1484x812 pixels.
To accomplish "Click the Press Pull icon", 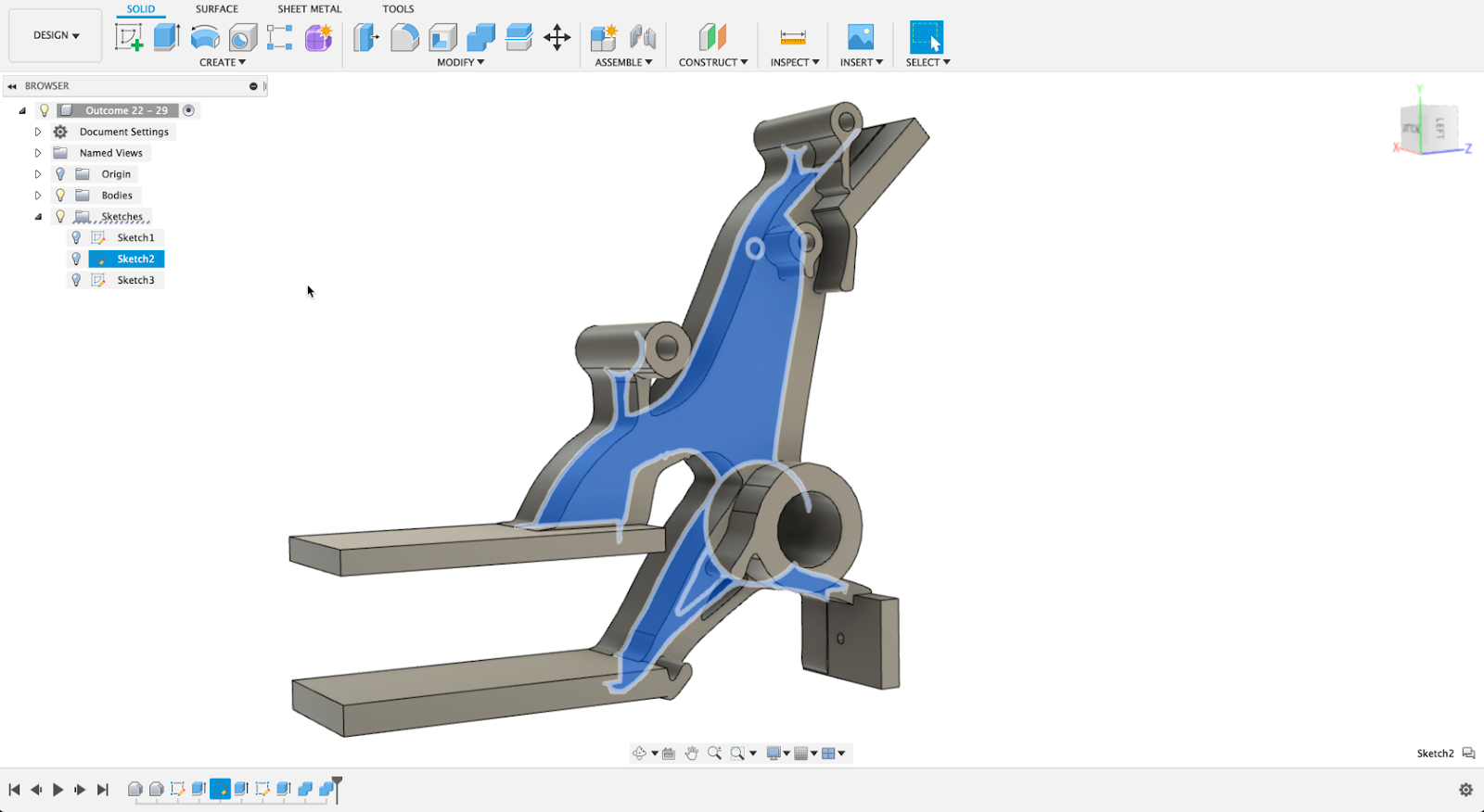I will [x=366, y=37].
